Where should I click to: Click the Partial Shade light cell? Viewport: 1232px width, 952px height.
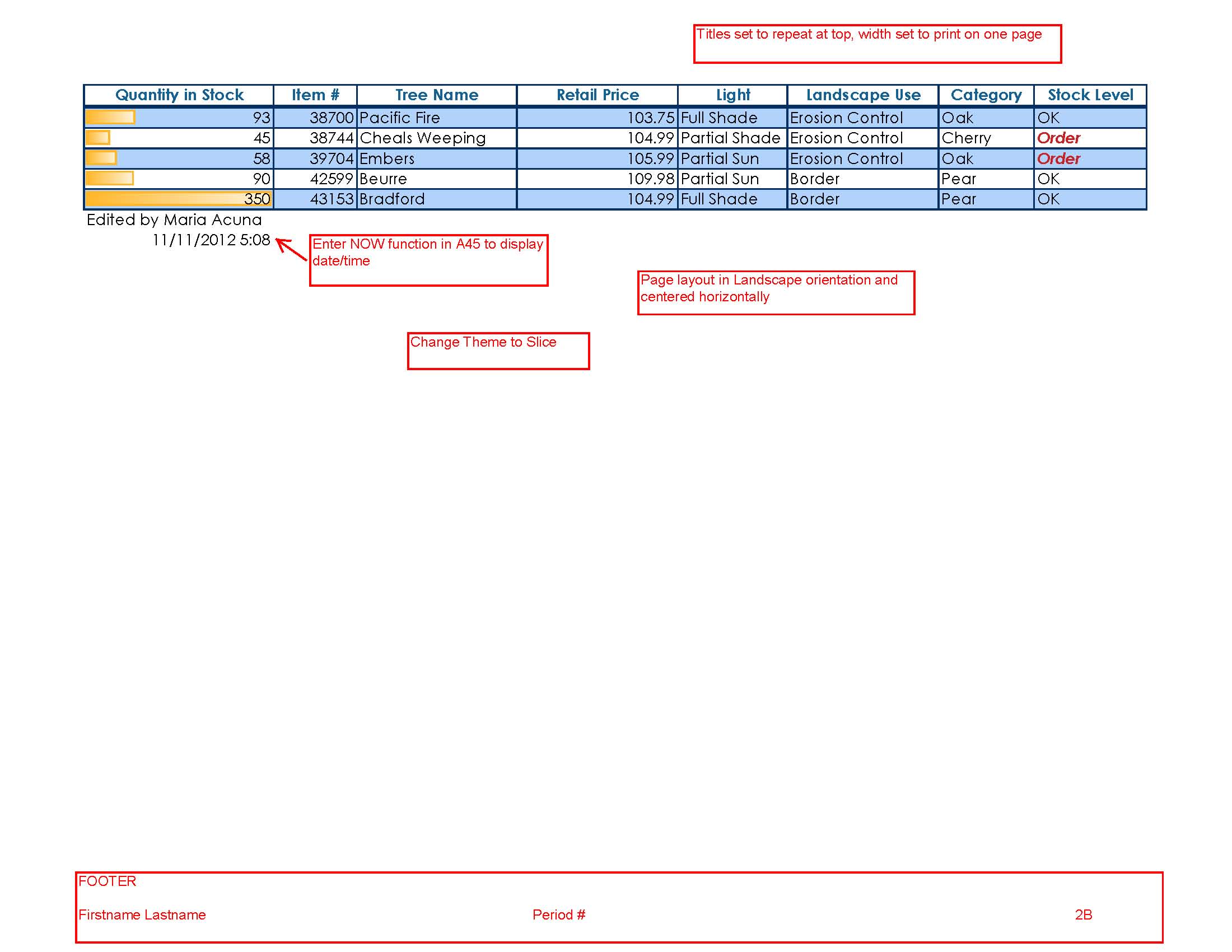tap(733, 138)
